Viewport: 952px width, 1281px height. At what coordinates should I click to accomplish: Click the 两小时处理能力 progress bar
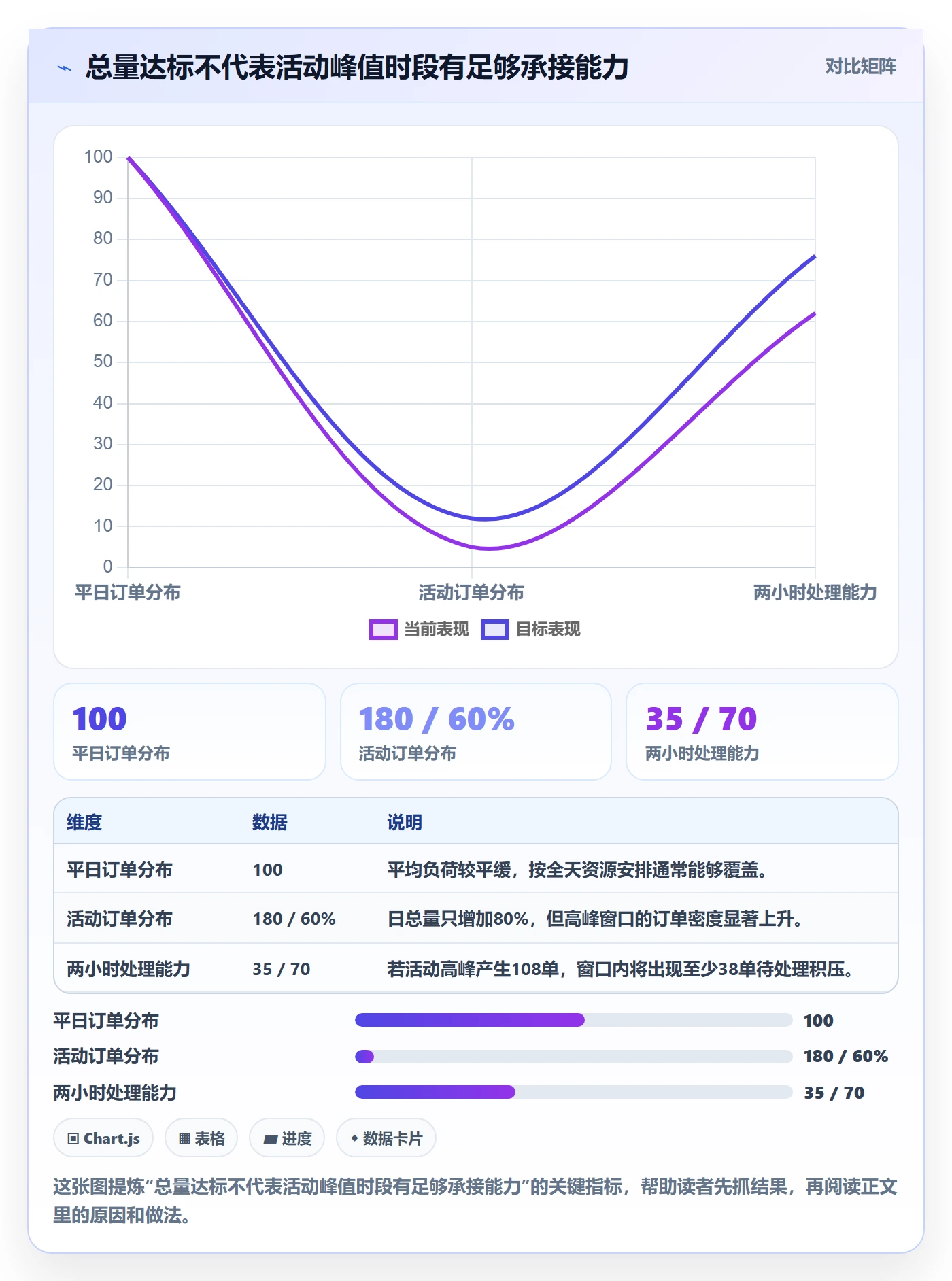[573, 1092]
